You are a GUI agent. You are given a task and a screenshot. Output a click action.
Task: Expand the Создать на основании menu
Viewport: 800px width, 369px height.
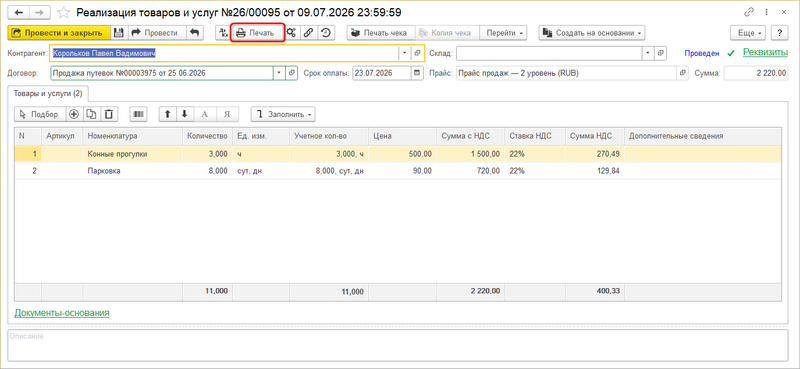pos(592,33)
